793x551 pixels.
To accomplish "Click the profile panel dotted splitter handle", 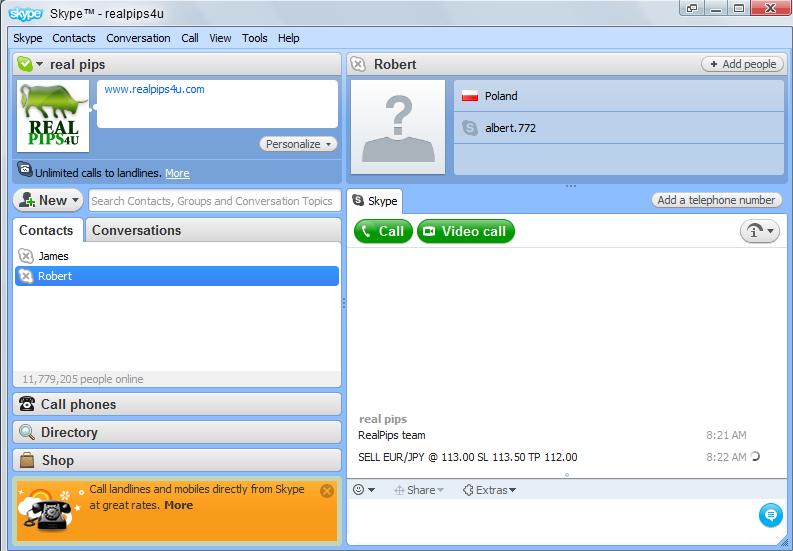I will (x=571, y=186).
